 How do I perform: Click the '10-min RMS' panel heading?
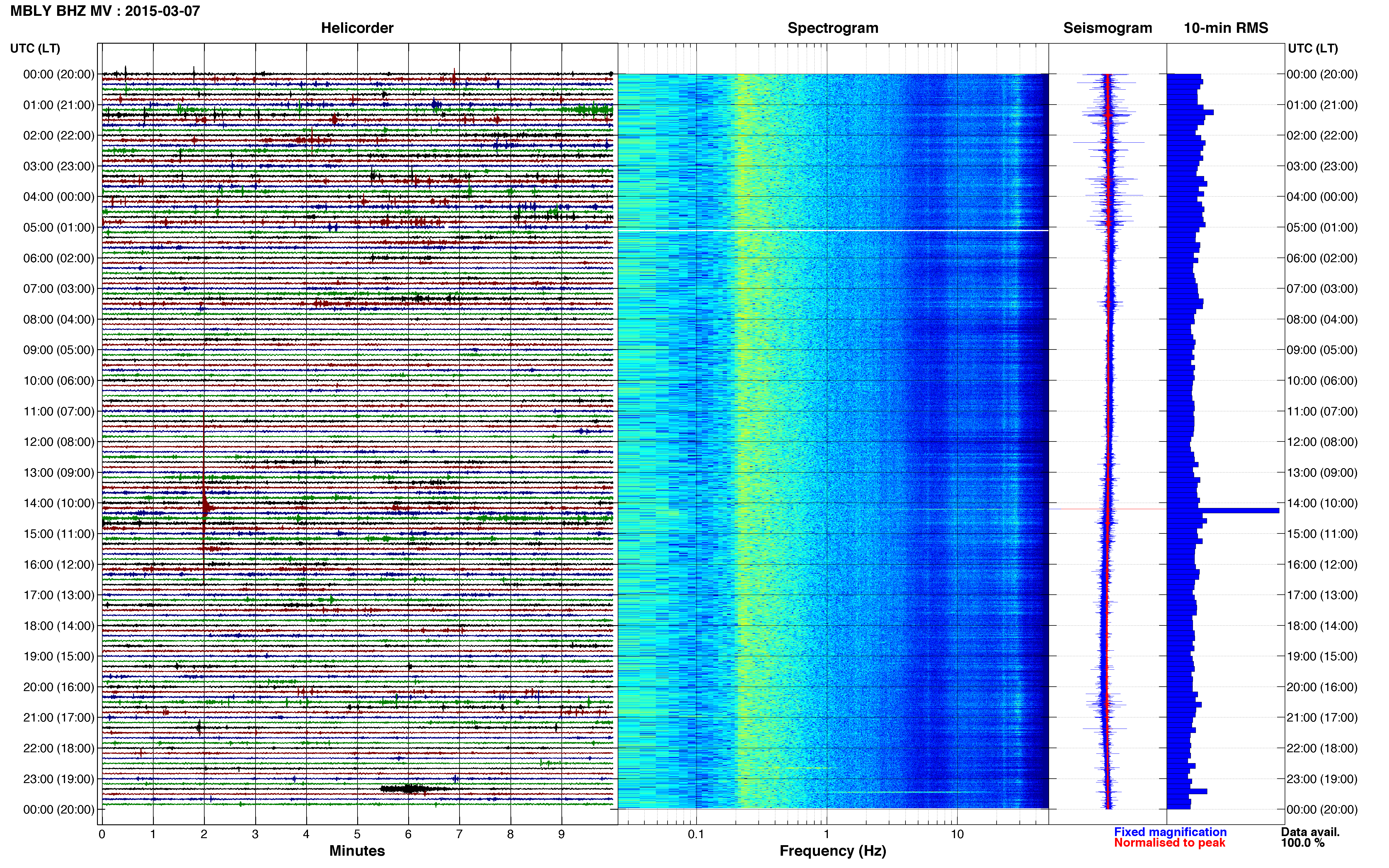point(1226,28)
